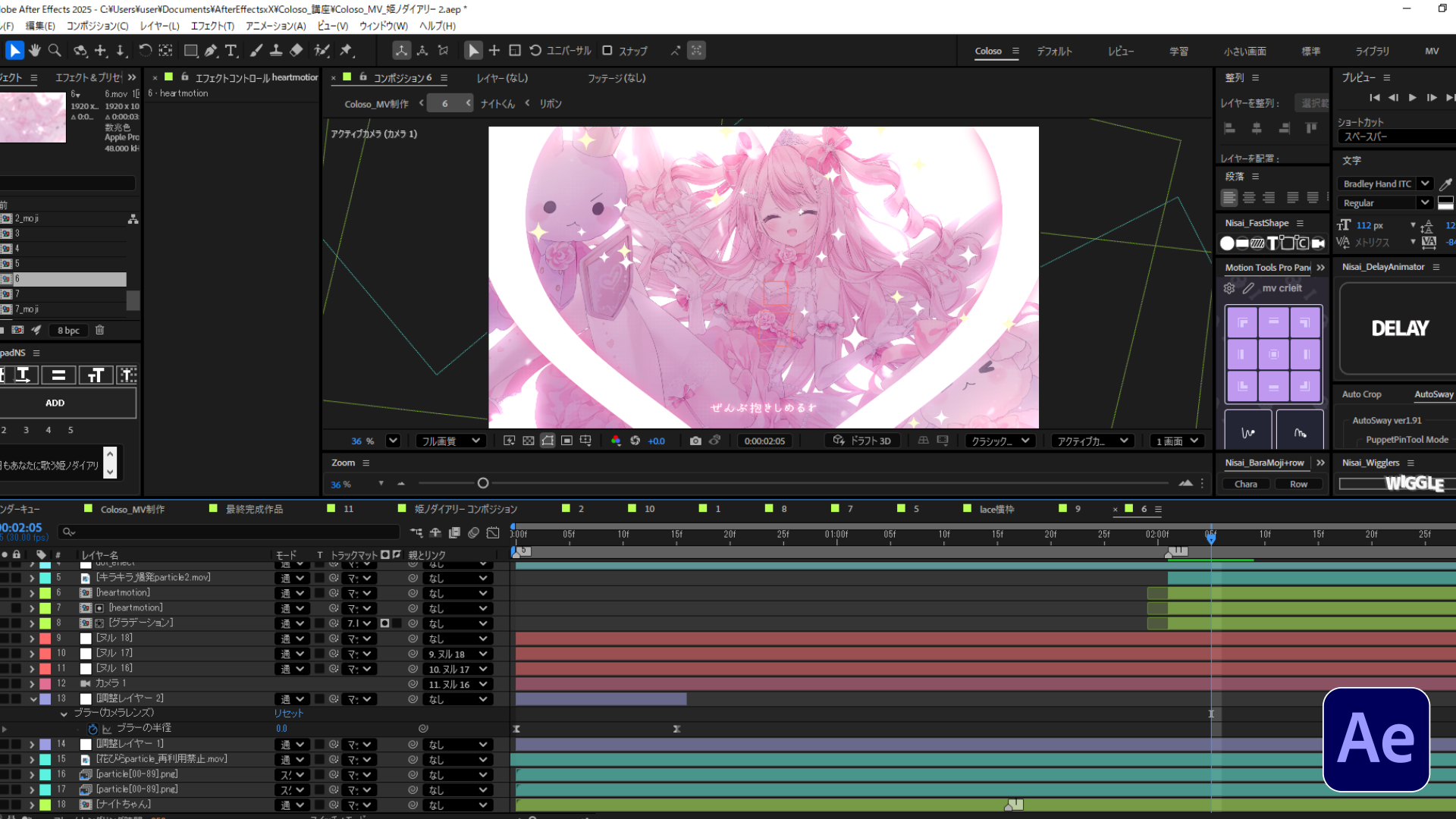The width and height of the screenshot is (1456, 819).
Task: Click the ADD button
Action: tap(55, 403)
